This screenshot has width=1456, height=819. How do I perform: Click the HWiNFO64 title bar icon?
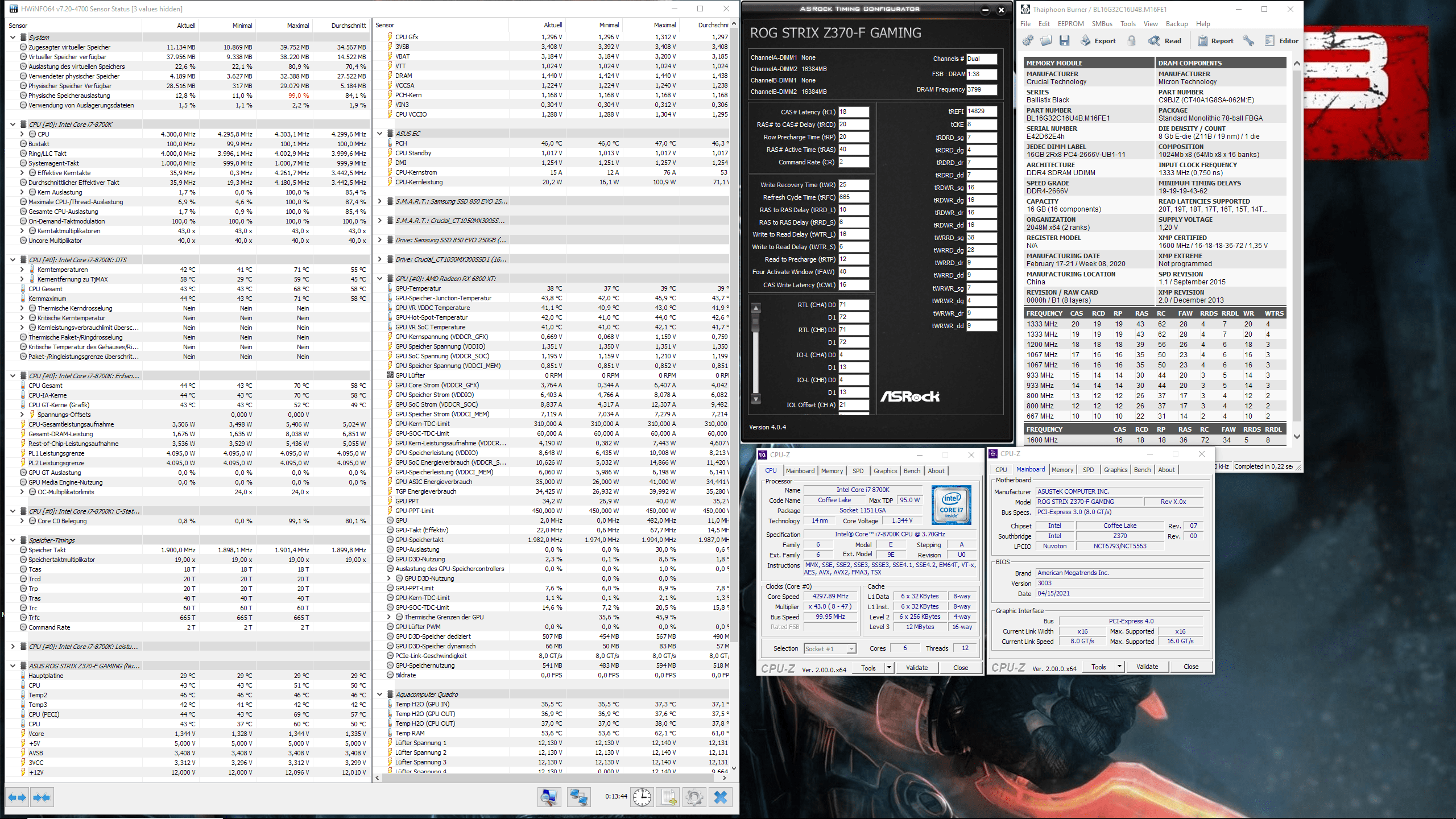pyautogui.click(x=13, y=9)
